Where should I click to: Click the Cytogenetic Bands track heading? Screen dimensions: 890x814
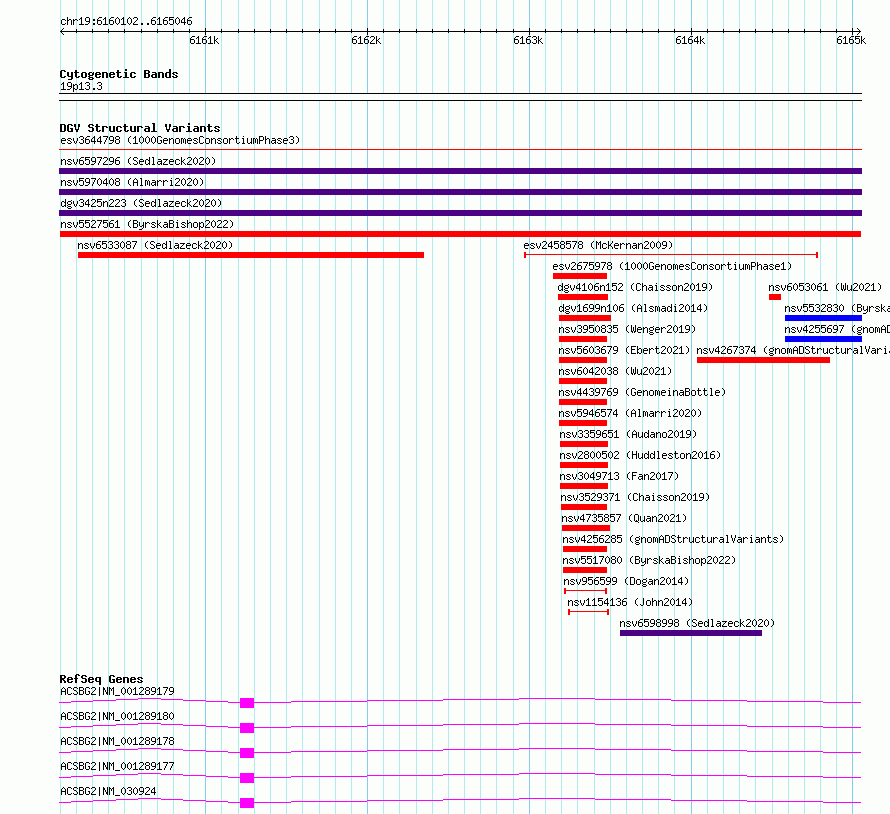119,74
